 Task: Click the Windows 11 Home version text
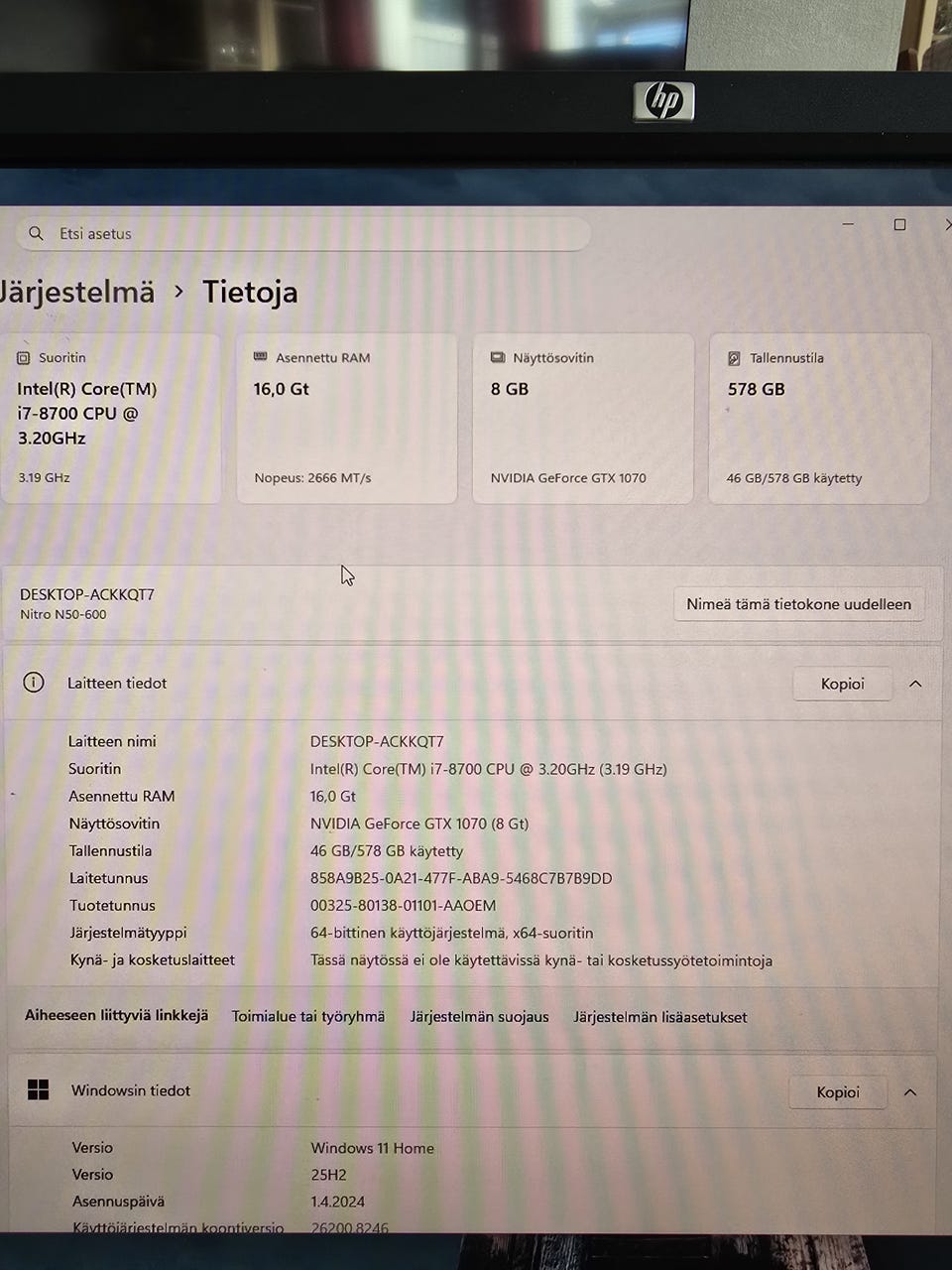372,1148
